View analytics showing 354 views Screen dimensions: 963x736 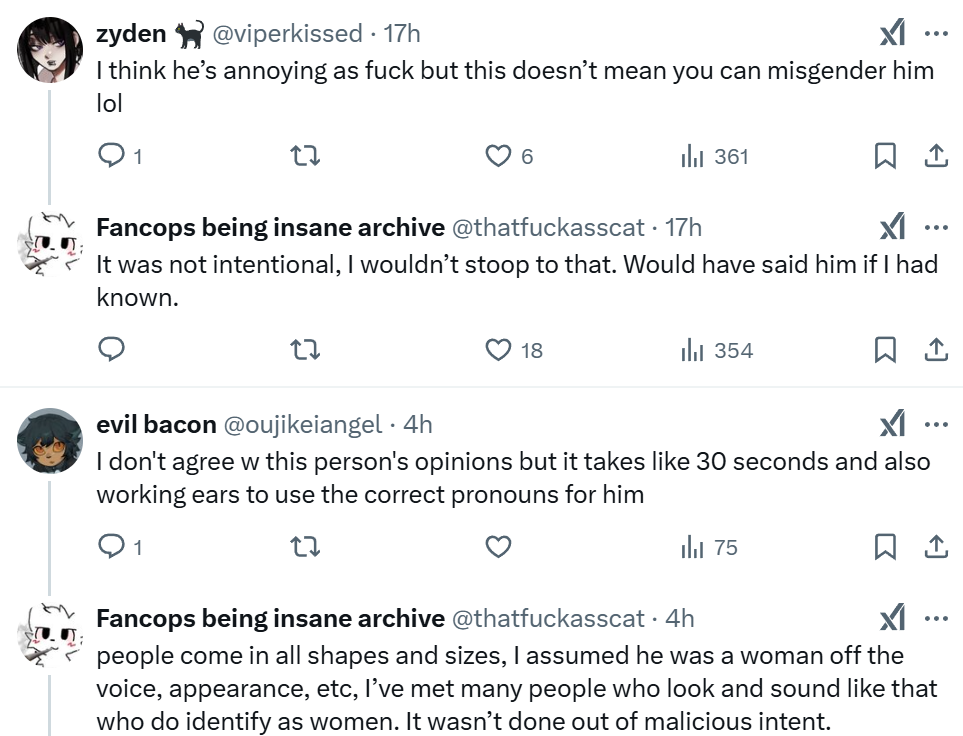point(717,350)
